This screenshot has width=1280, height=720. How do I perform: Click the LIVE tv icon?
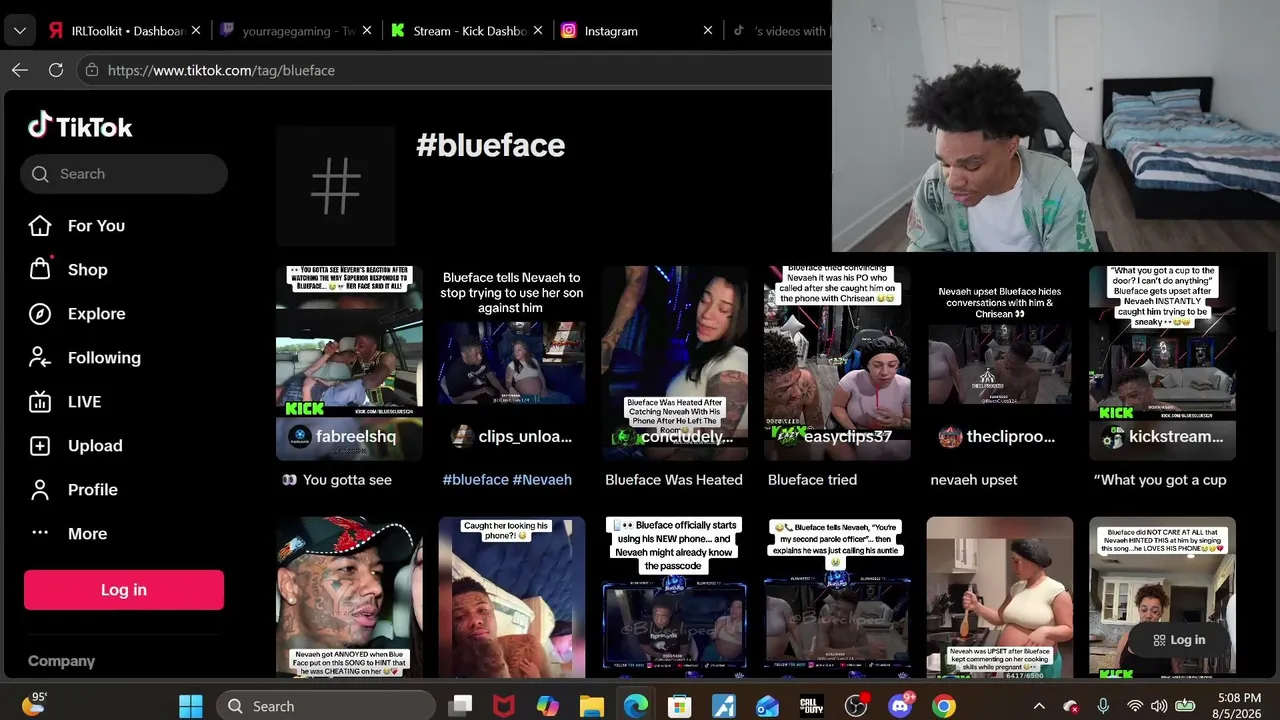40,402
